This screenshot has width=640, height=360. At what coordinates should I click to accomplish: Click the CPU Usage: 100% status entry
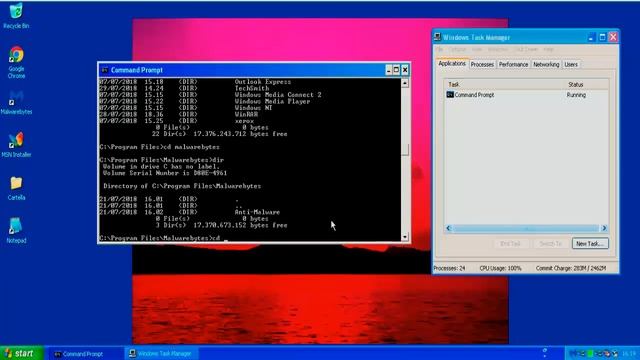pos(500,268)
